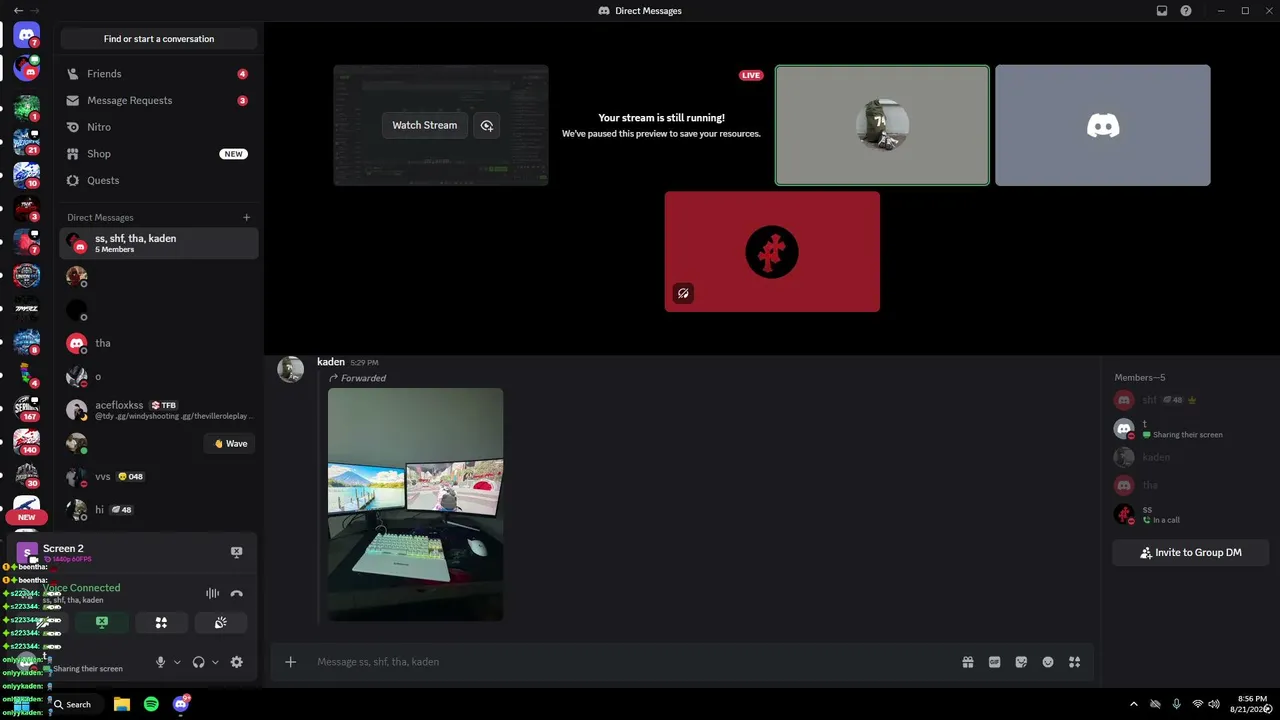Viewport: 1280px width, 720px height.
Task: Open direct message with vvs
Action: click(159, 477)
